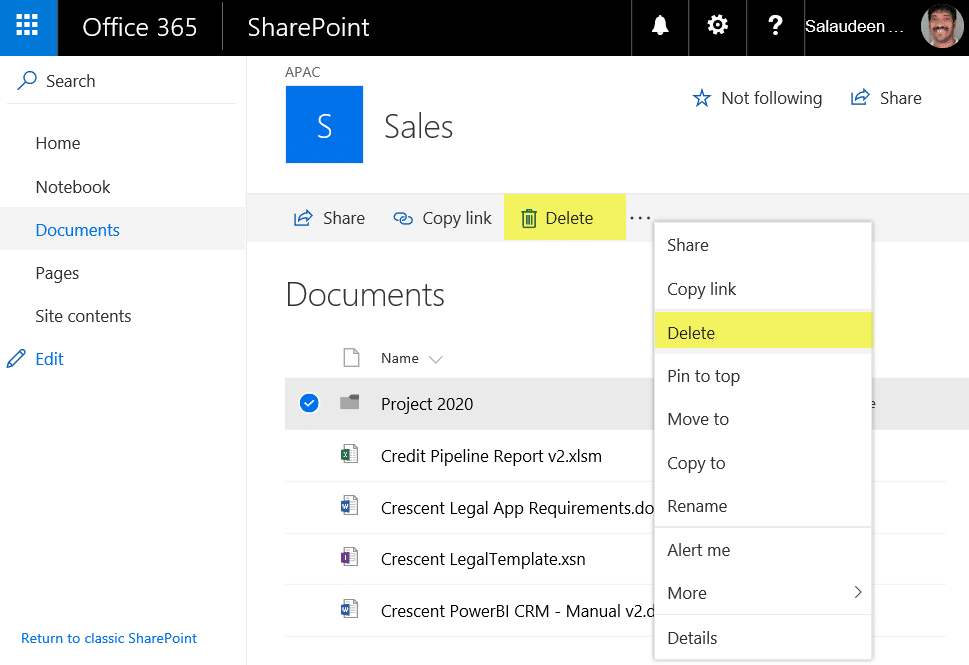
Task: Open the Name column sort dropdown
Action: (434, 358)
